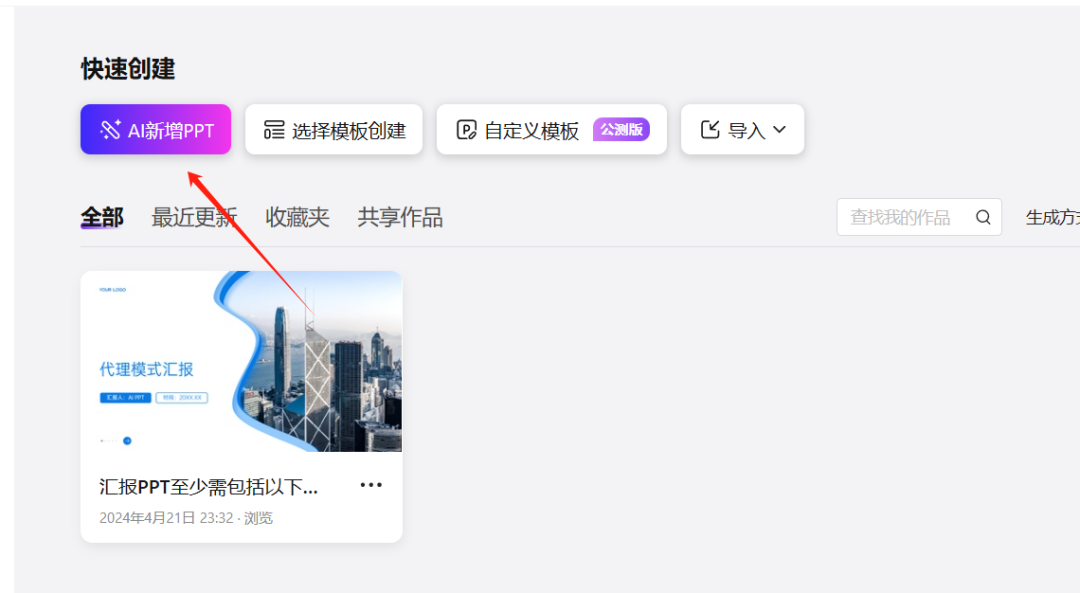
Task: Click the title 汇报PPT至少需包括以下...
Action: pos(209,487)
